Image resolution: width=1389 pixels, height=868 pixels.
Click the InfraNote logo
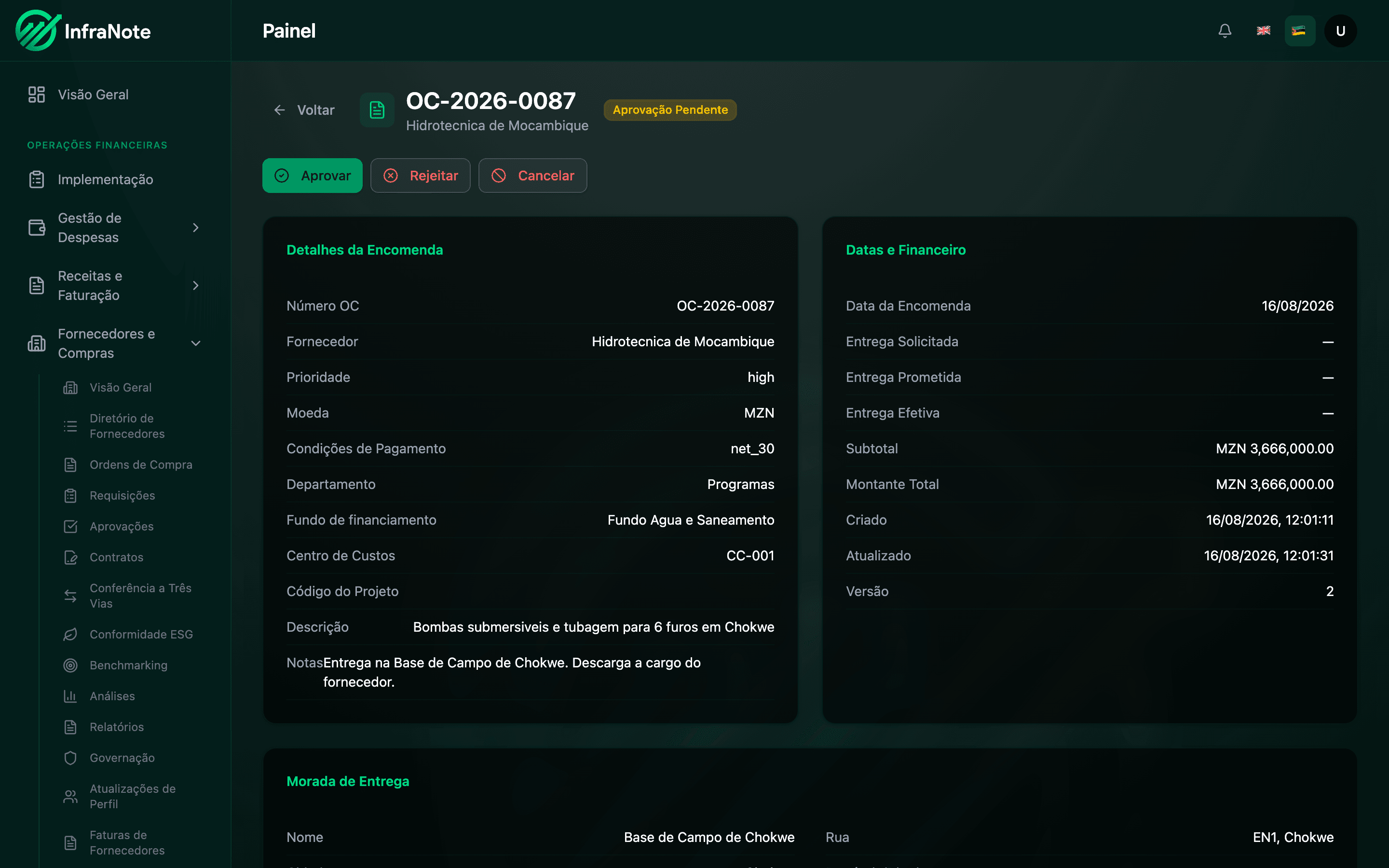point(83,31)
